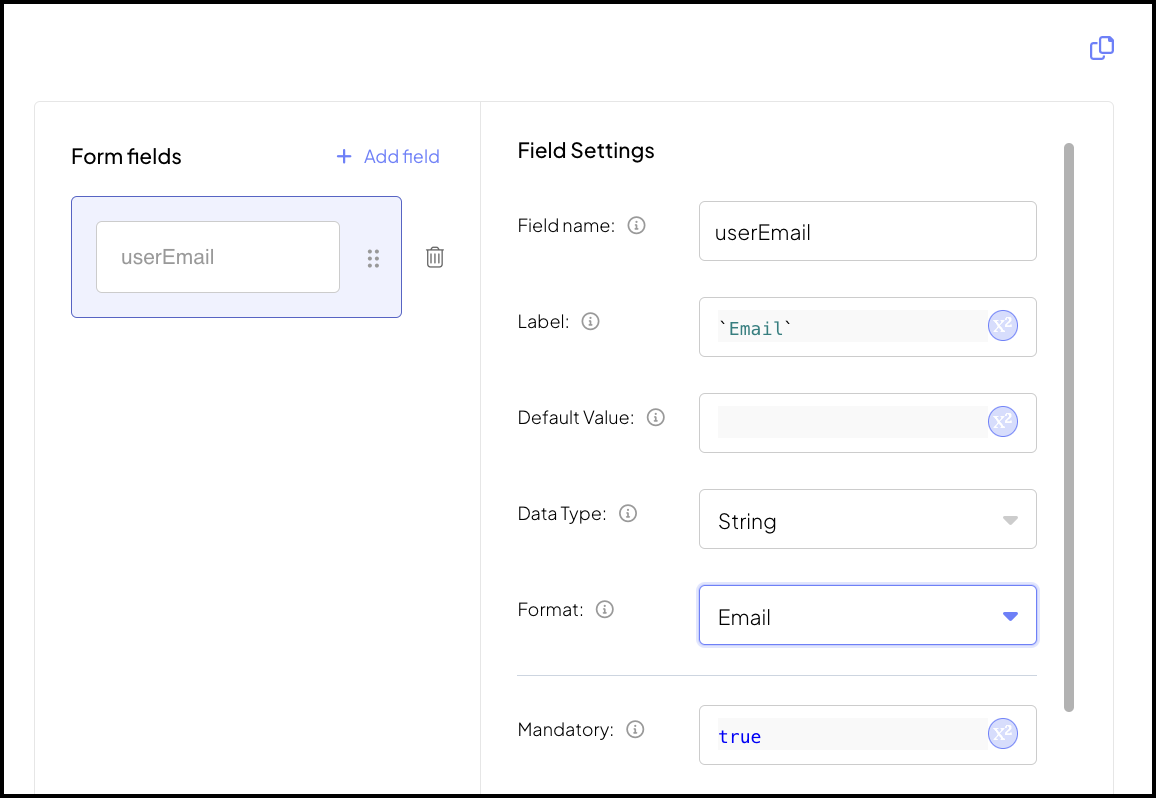Click the info icon beside Field name
The width and height of the screenshot is (1156, 798).
(636, 226)
